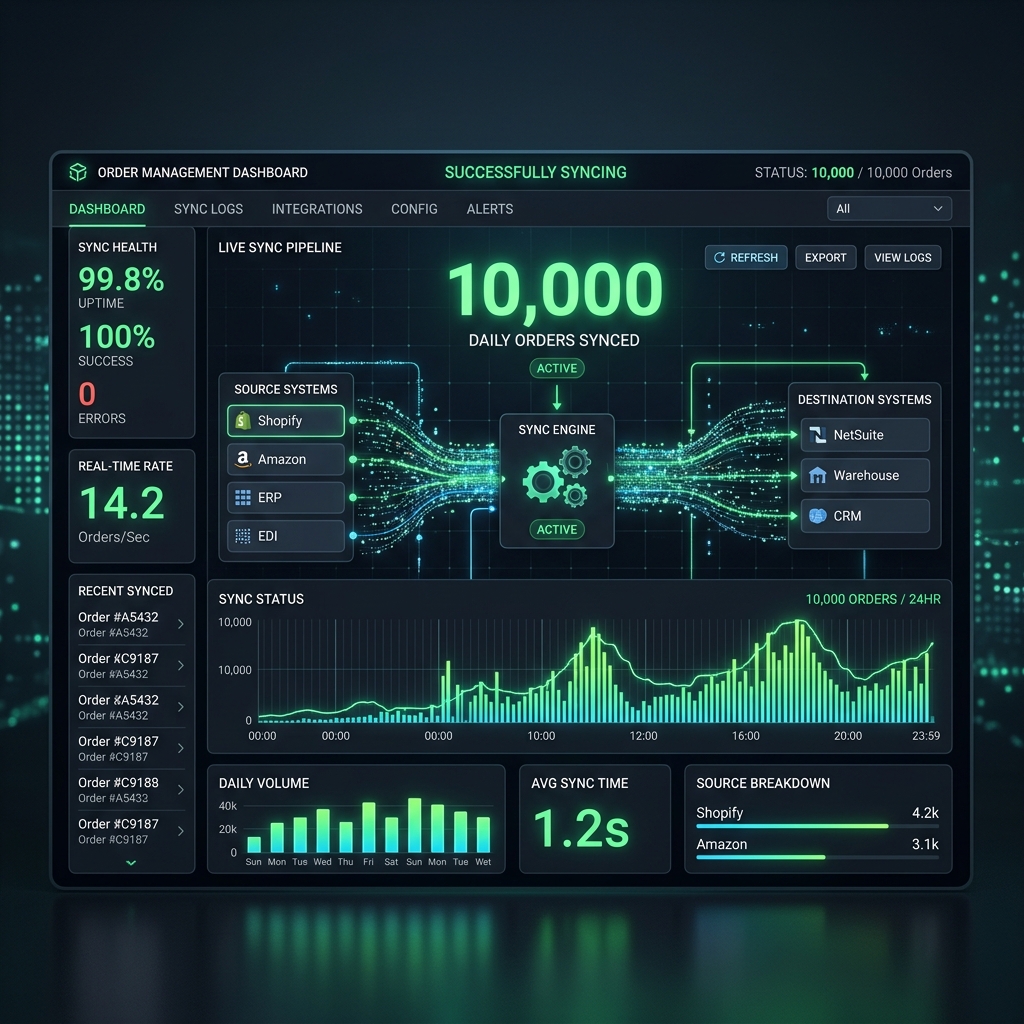The height and width of the screenshot is (1024, 1024).
Task: Click the Active badge above the down arrow
Action: (x=556, y=368)
